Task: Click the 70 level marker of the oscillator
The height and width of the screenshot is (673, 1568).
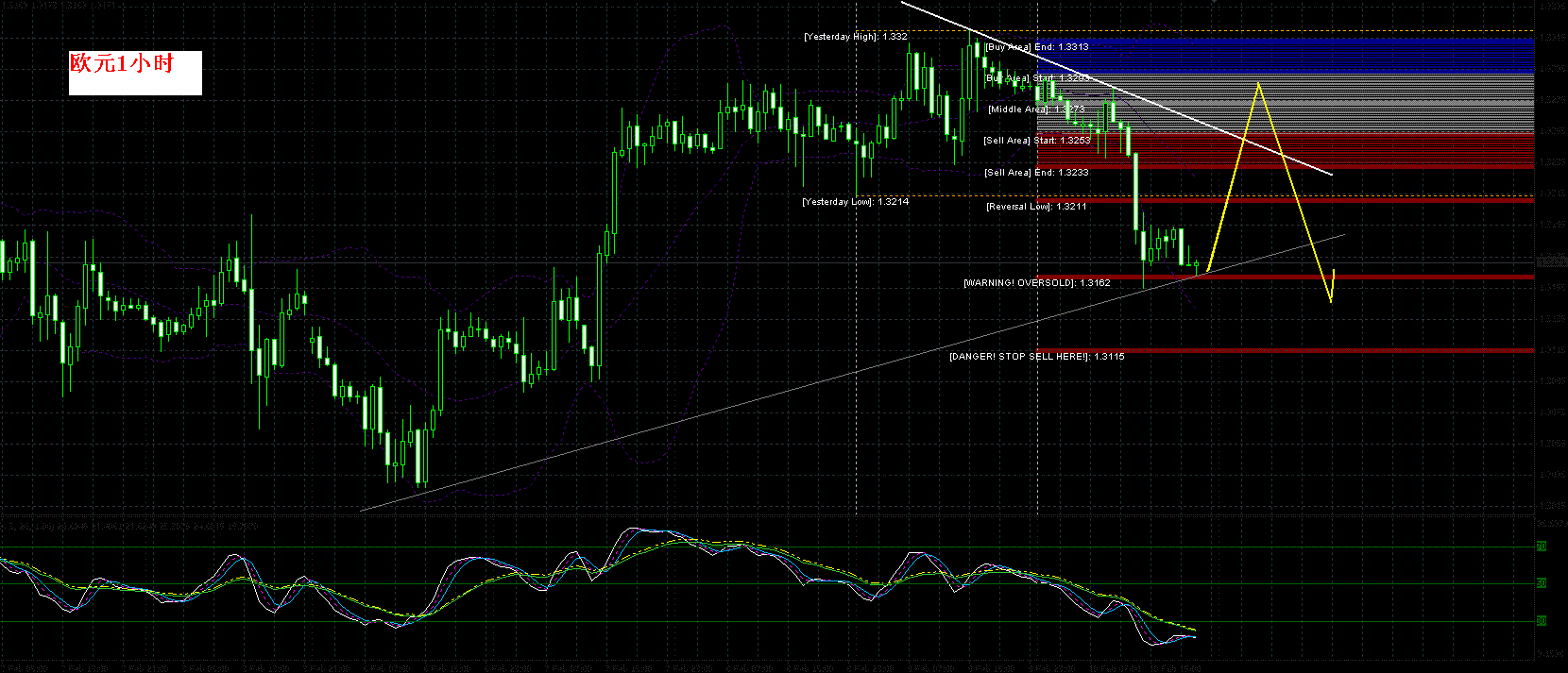Action: [1541, 547]
